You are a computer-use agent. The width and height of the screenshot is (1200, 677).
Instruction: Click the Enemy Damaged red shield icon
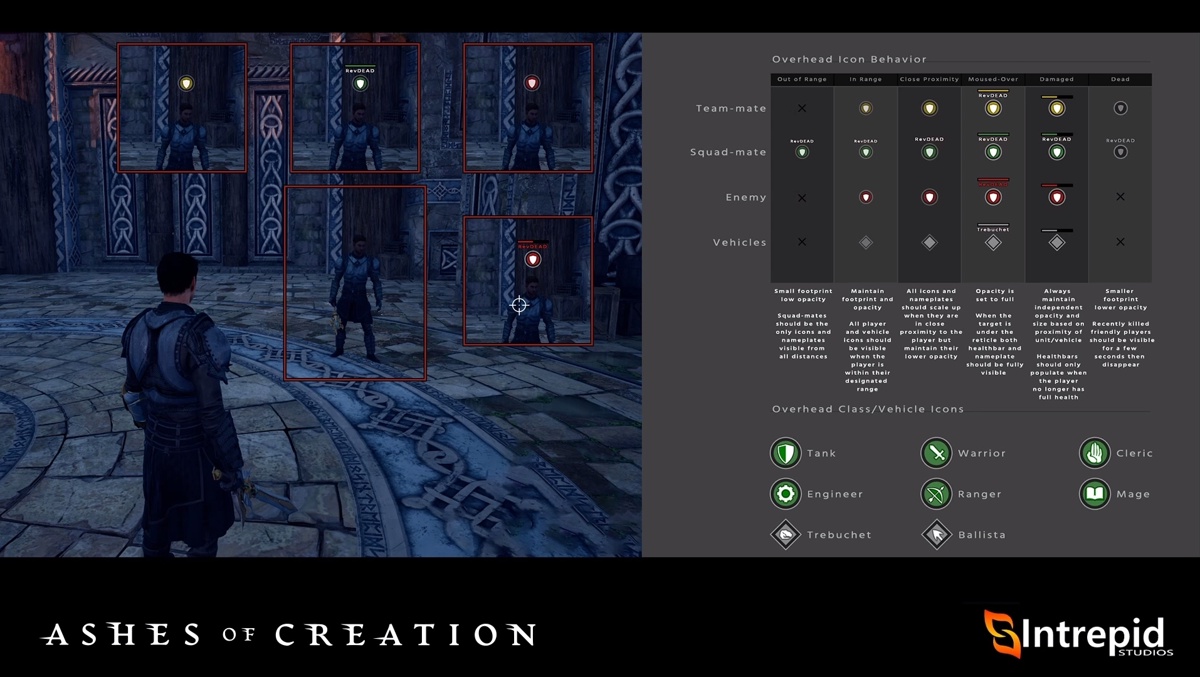pyautogui.click(x=1057, y=198)
